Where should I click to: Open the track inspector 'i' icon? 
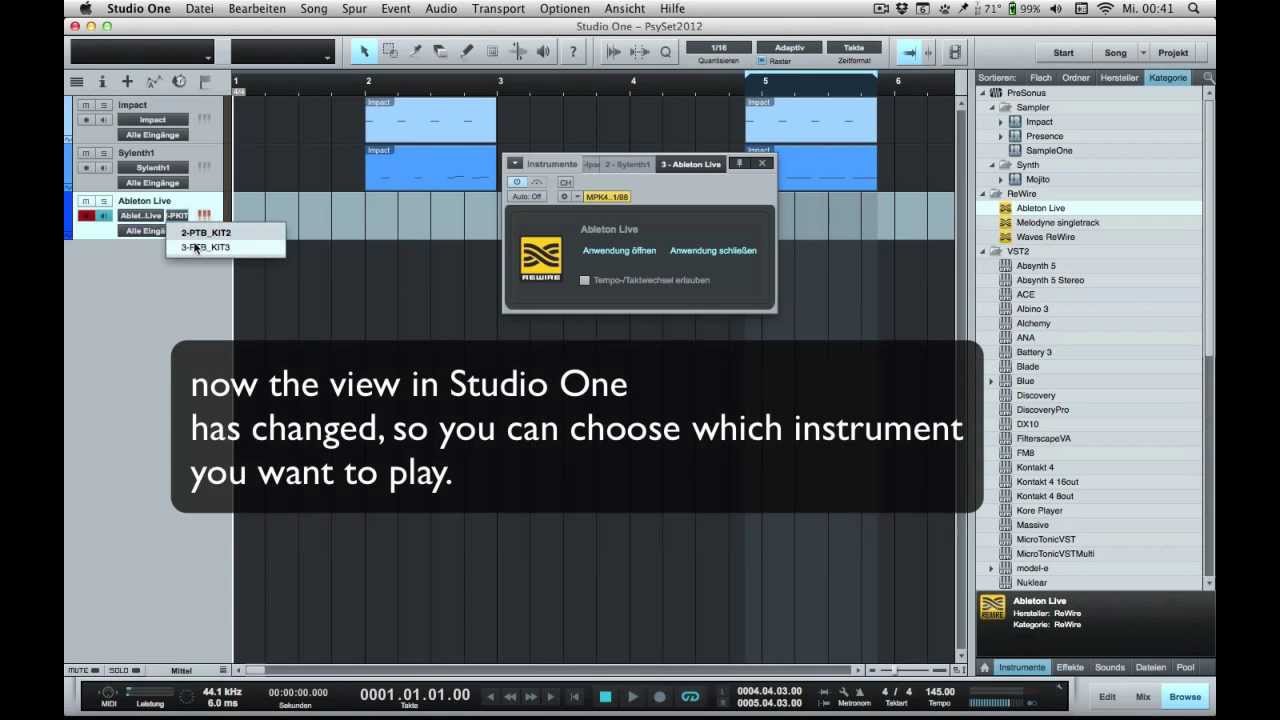tap(102, 82)
